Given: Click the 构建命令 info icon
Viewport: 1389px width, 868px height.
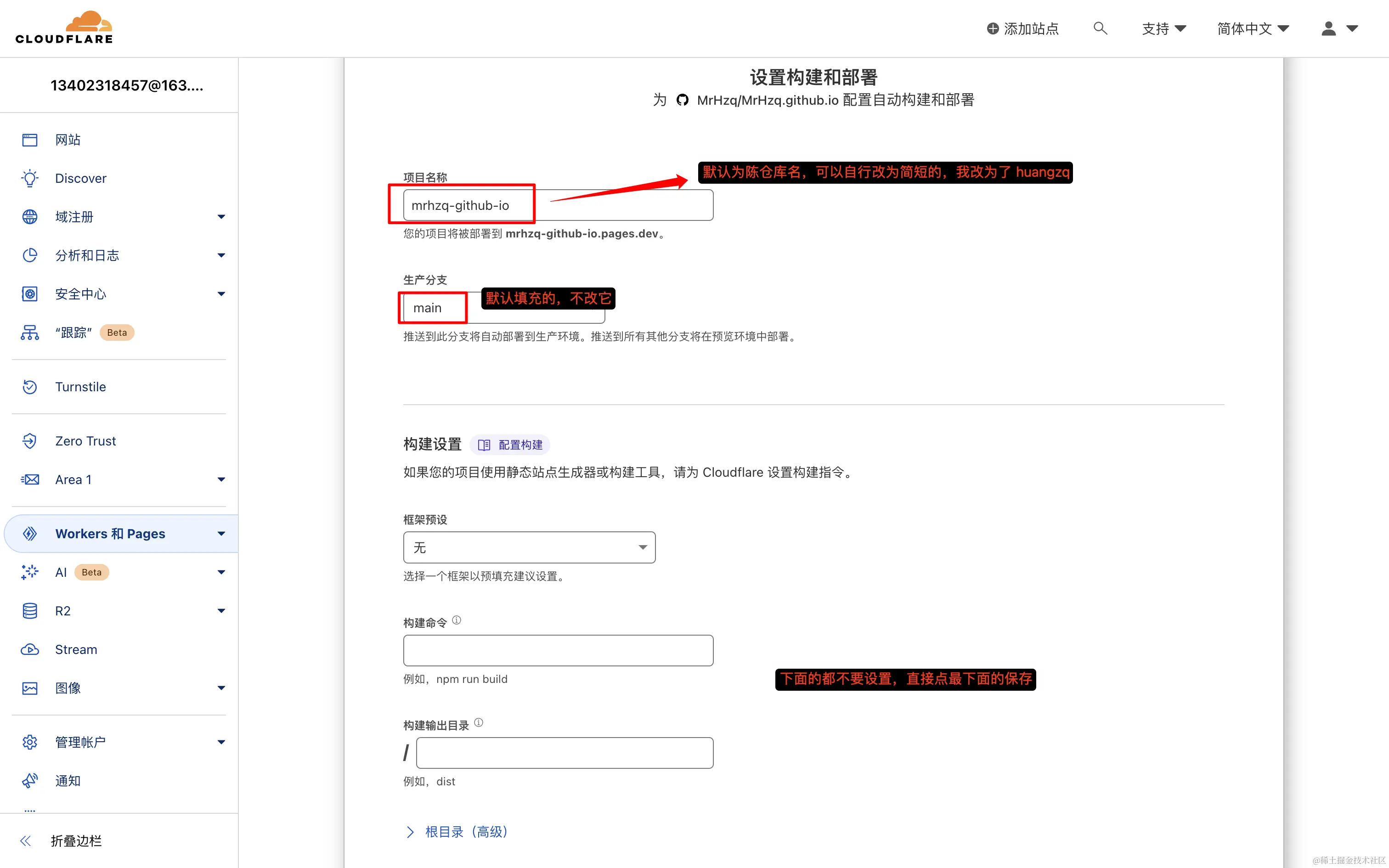Looking at the screenshot, I should [456, 620].
